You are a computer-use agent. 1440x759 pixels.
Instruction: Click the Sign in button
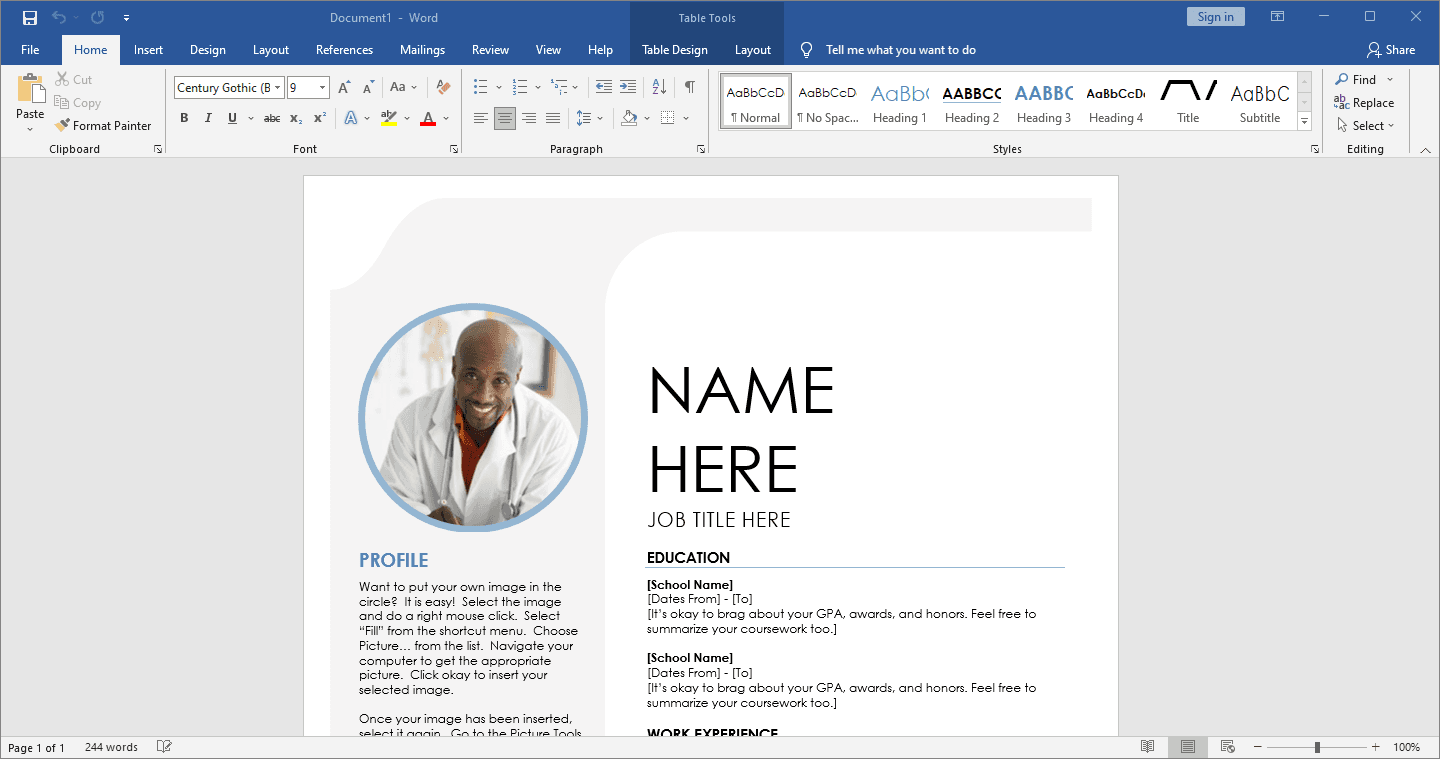1215,17
